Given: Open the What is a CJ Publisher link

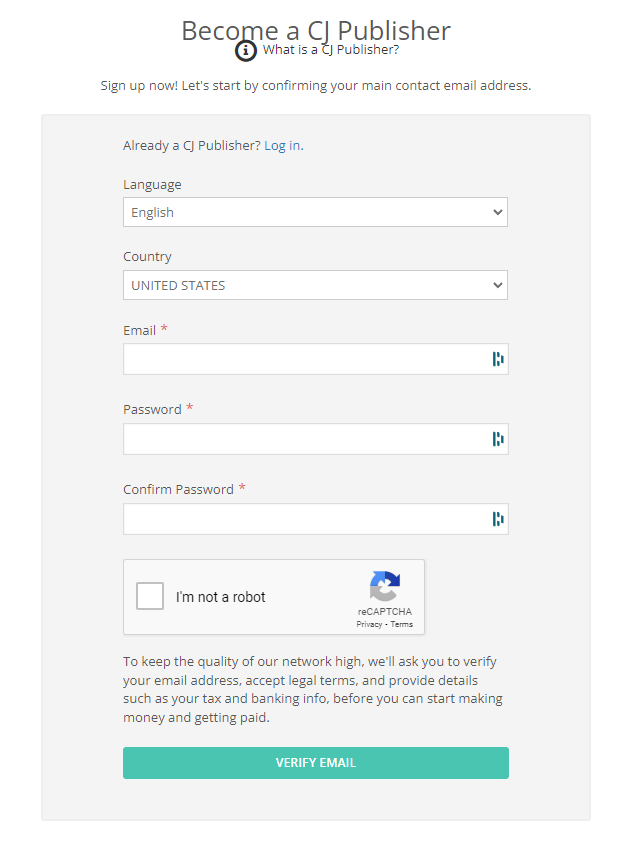Looking at the screenshot, I should click(x=331, y=50).
